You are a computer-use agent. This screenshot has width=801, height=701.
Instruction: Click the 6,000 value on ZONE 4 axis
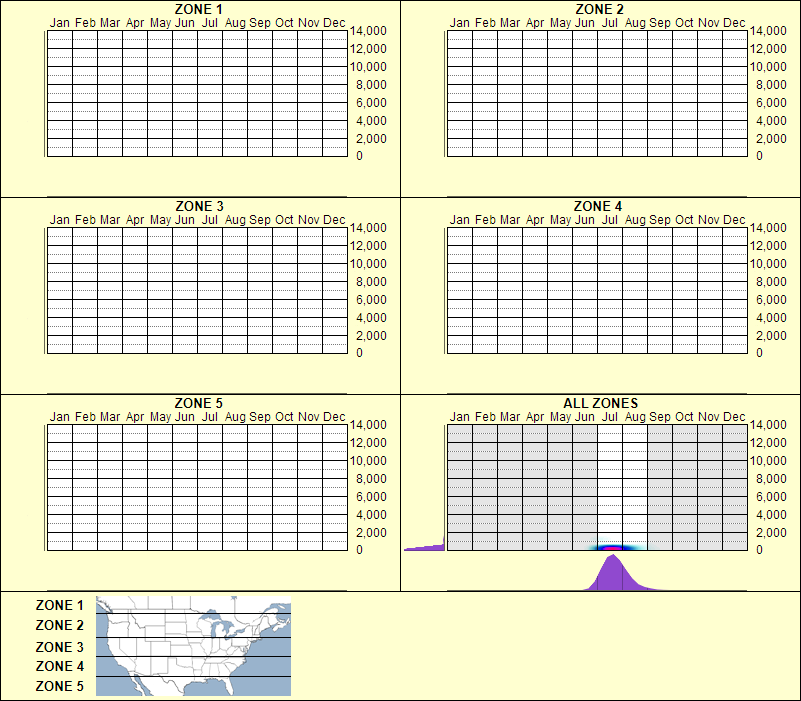(x=771, y=300)
